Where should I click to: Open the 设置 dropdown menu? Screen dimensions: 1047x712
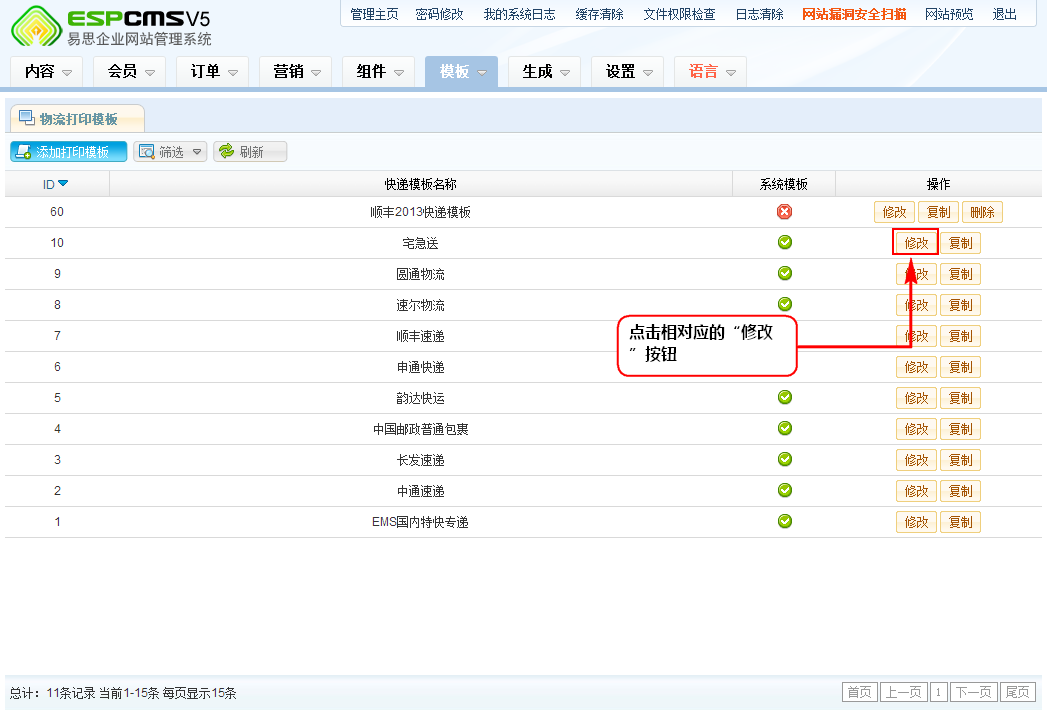(628, 71)
